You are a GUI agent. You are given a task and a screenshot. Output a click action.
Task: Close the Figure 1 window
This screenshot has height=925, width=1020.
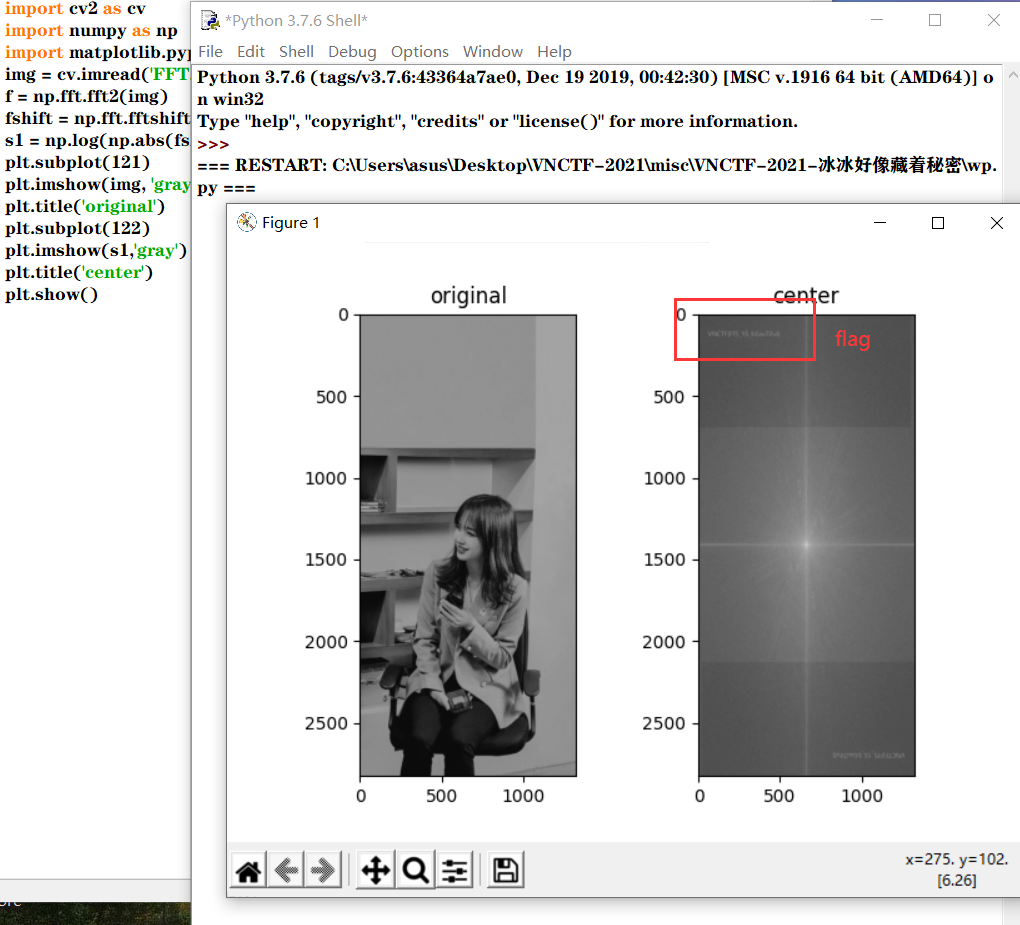[x=996, y=223]
